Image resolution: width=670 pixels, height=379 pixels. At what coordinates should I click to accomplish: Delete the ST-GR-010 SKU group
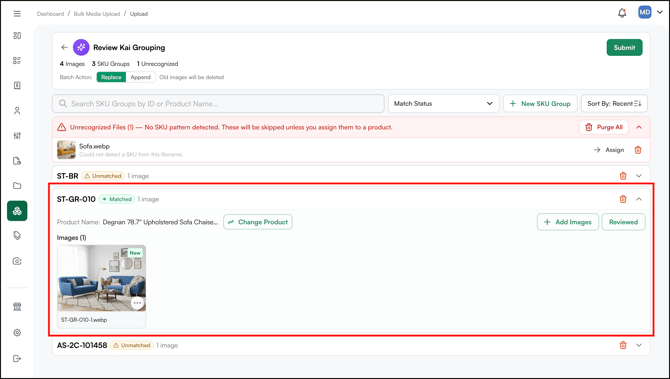pyautogui.click(x=623, y=199)
